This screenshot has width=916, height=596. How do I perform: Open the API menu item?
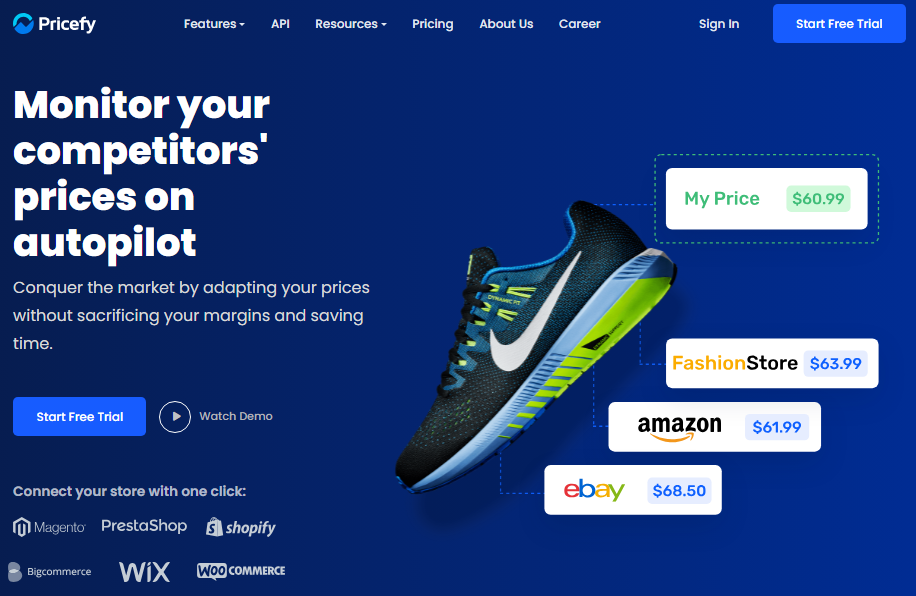[280, 24]
